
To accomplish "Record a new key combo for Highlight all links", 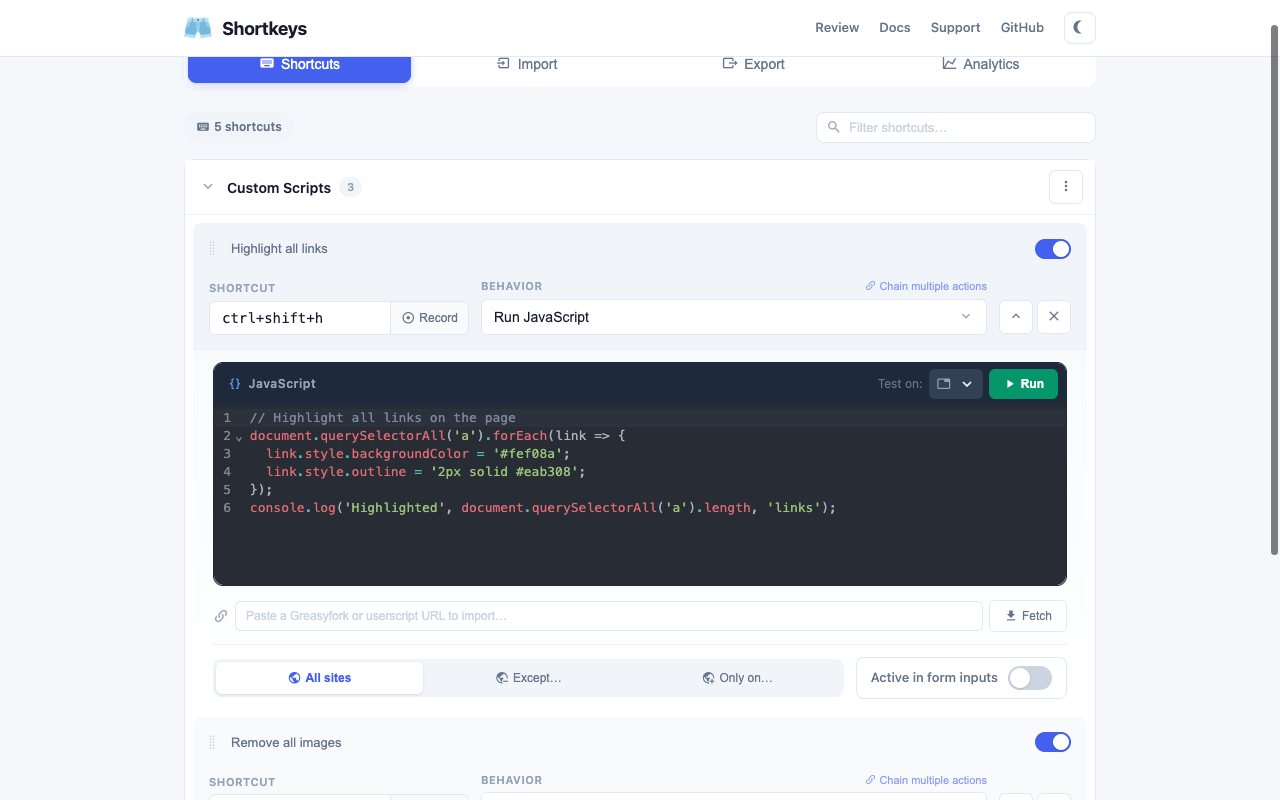I will click(x=430, y=318).
